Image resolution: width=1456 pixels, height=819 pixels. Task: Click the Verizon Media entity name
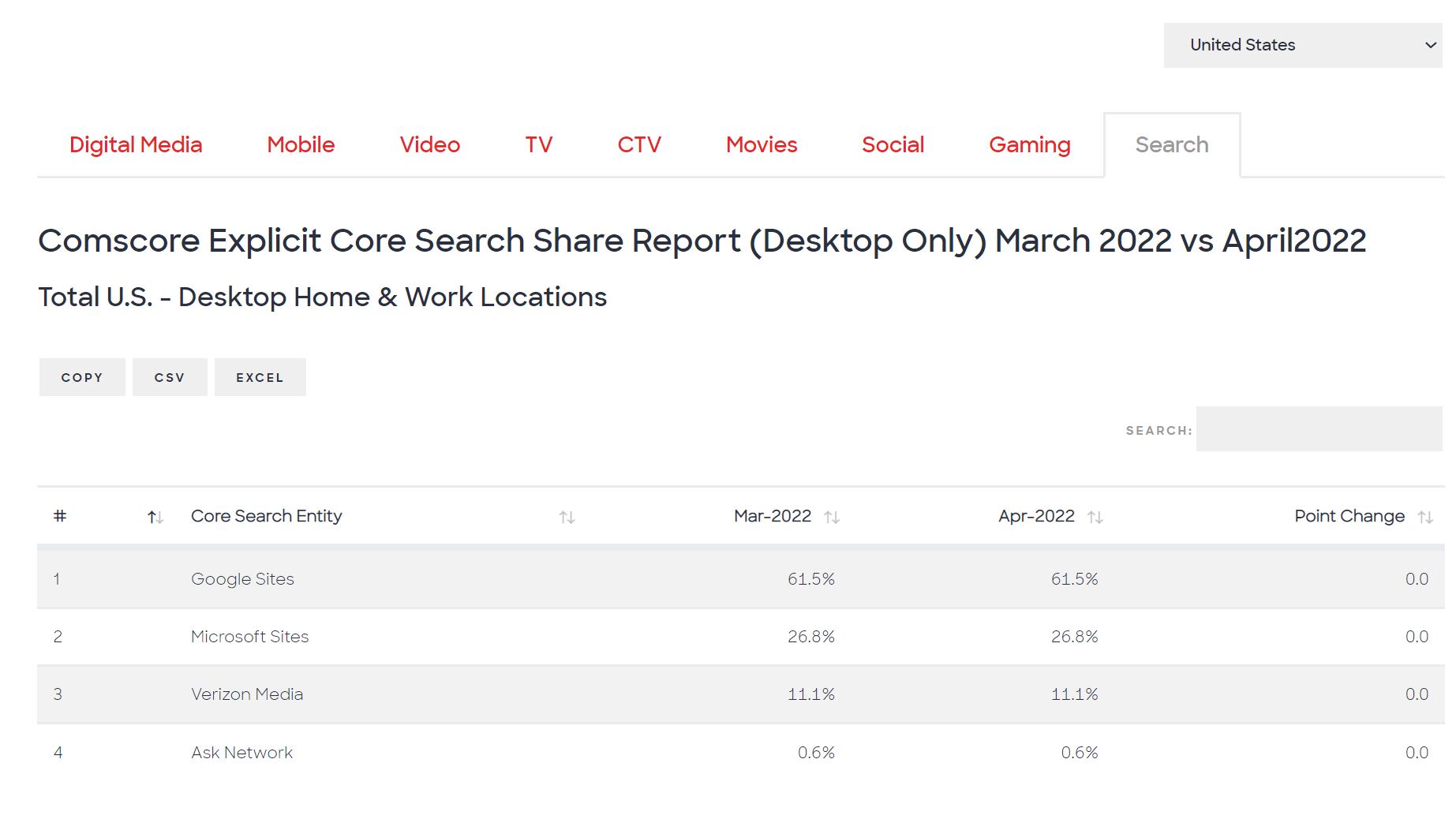[x=247, y=694]
